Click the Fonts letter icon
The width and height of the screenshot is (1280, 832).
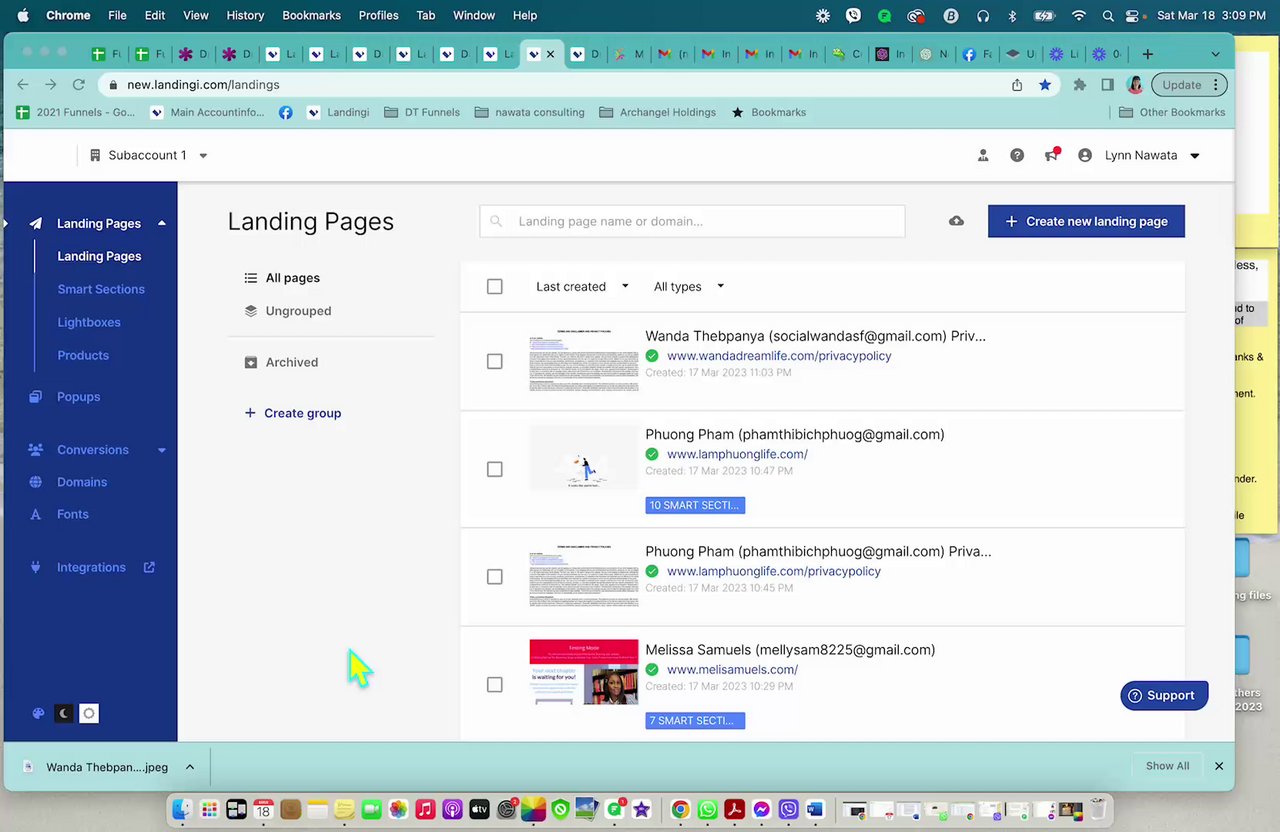click(x=36, y=514)
